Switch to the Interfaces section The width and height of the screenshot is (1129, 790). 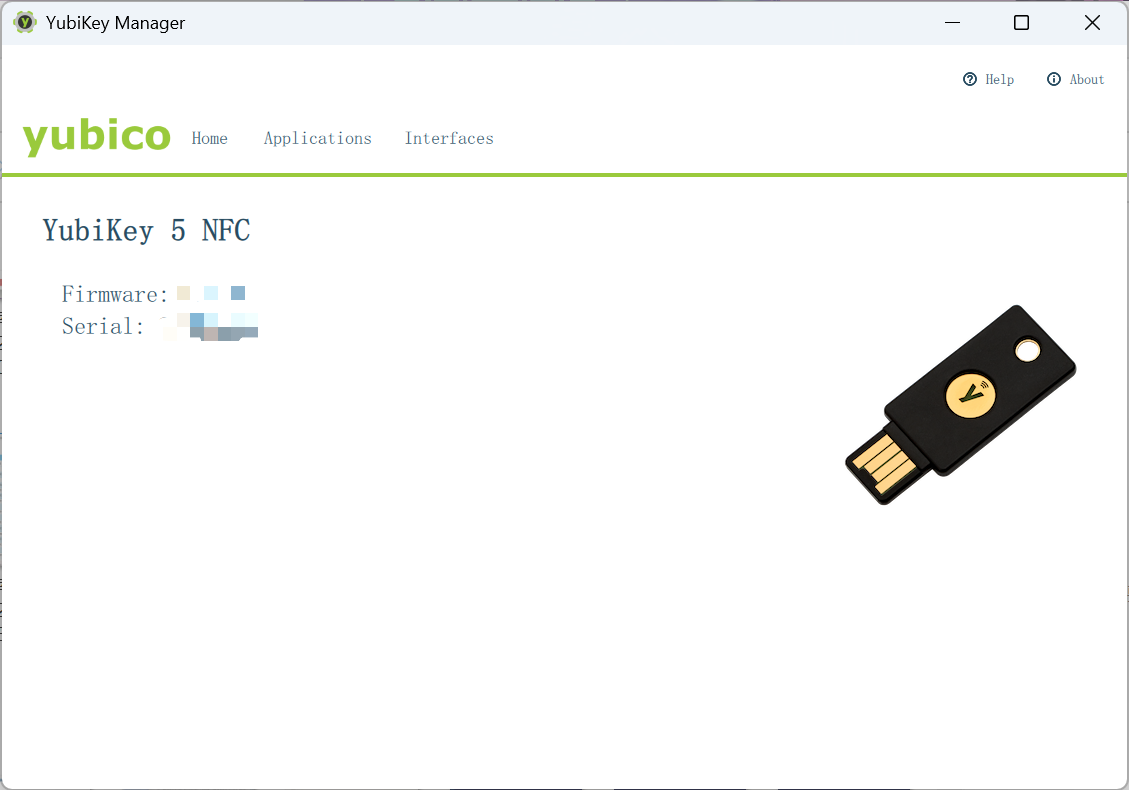449,138
